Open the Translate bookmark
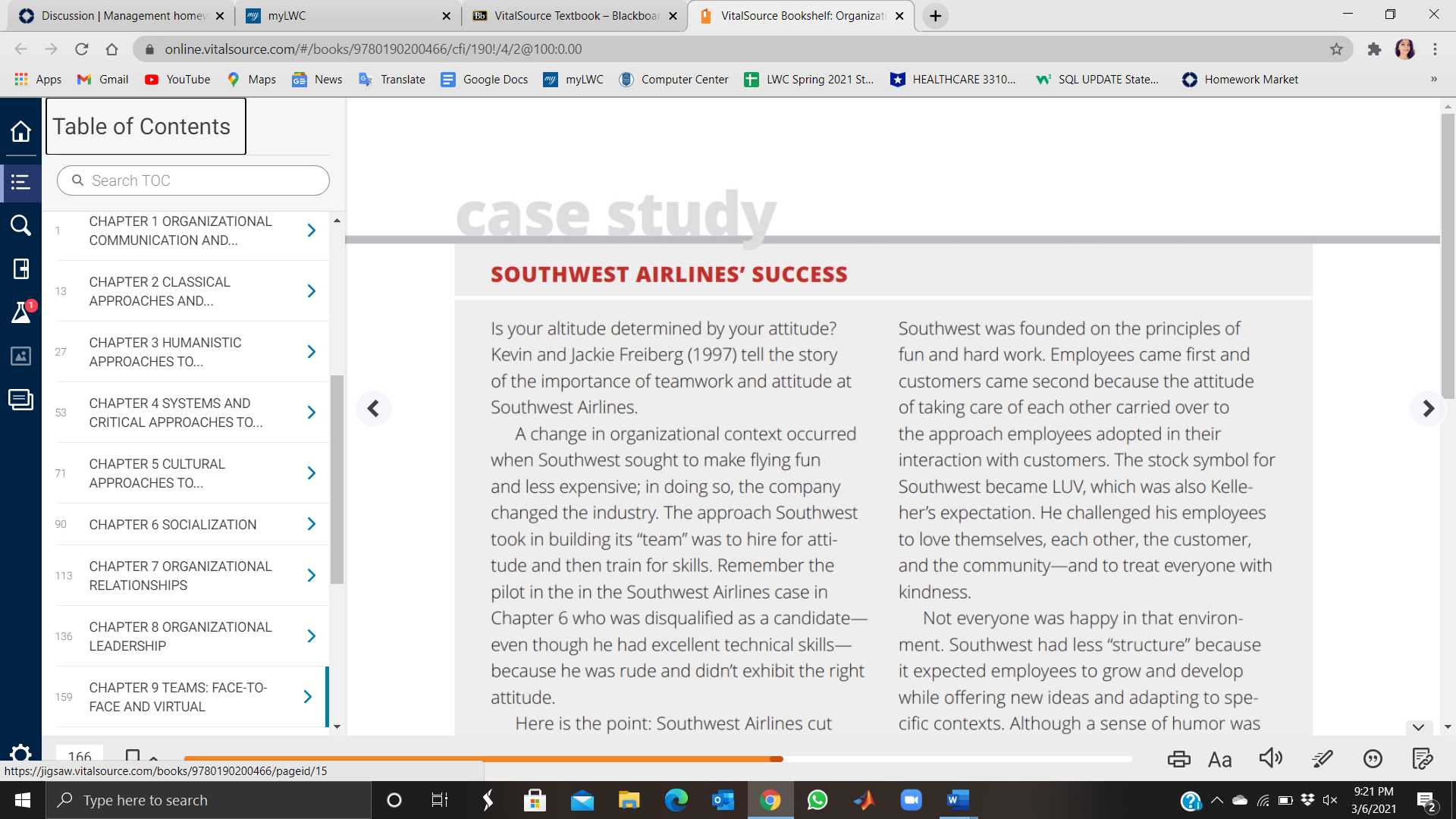Image resolution: width=1456 pixels, height=819 pixels. pyautogui.click(x=392, y=80)
